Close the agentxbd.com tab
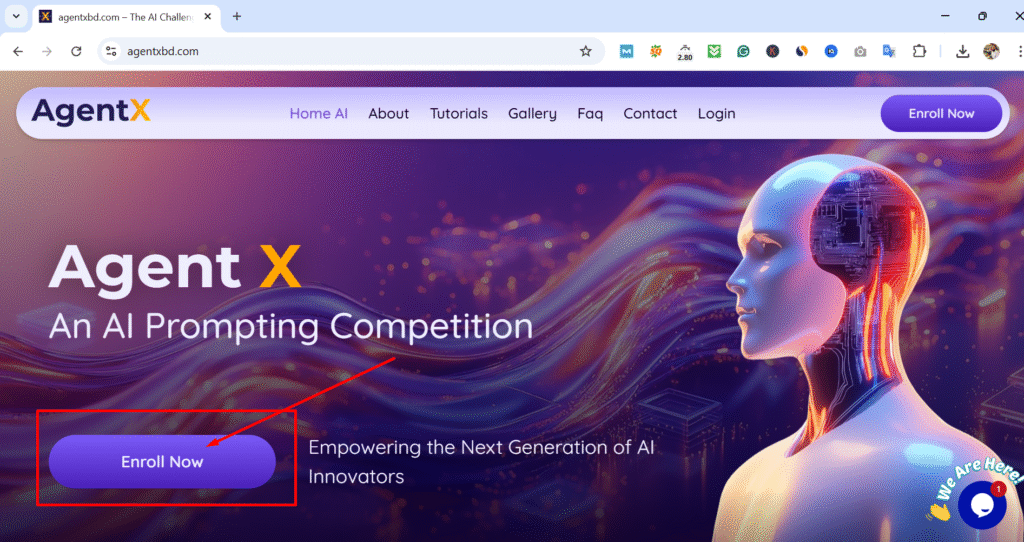The image size is (1024, 542). pyautogui.click(x=208, y=16)
